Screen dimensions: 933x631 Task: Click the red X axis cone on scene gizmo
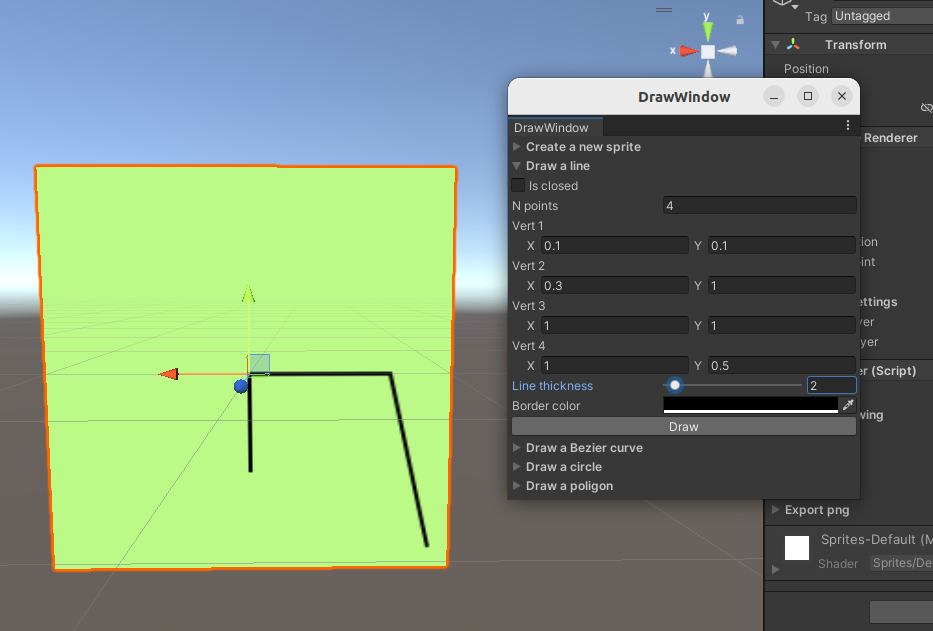click(x=687, y=51)
